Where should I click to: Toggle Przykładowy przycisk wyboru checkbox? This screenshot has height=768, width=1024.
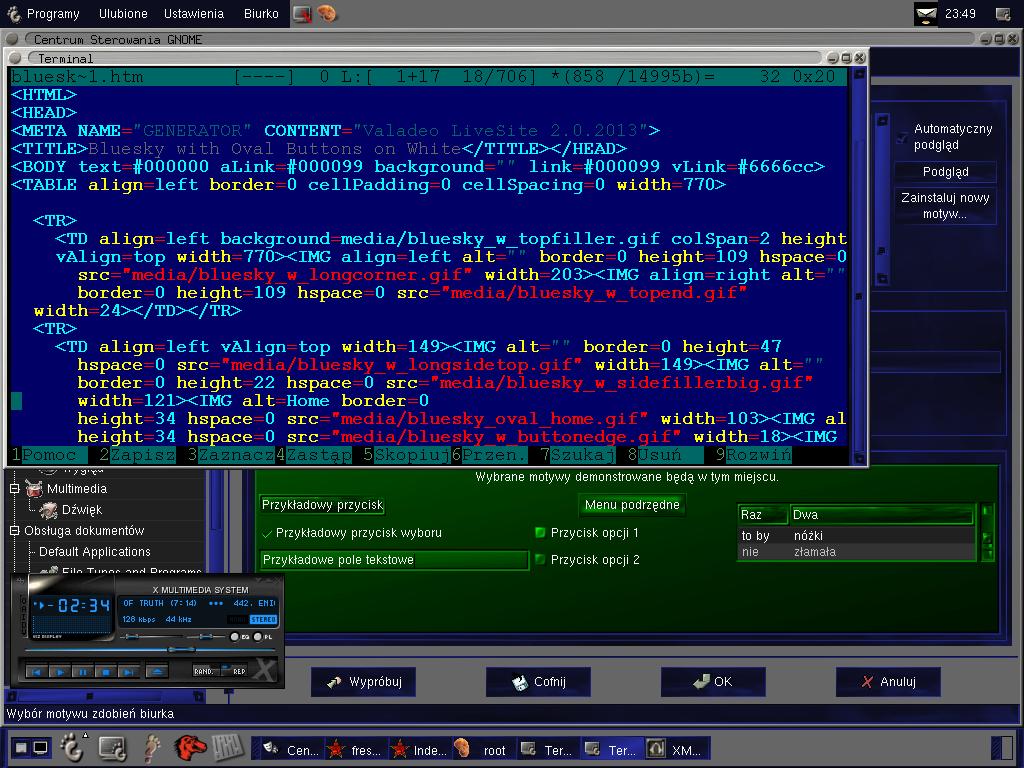[x=266, y=534]
